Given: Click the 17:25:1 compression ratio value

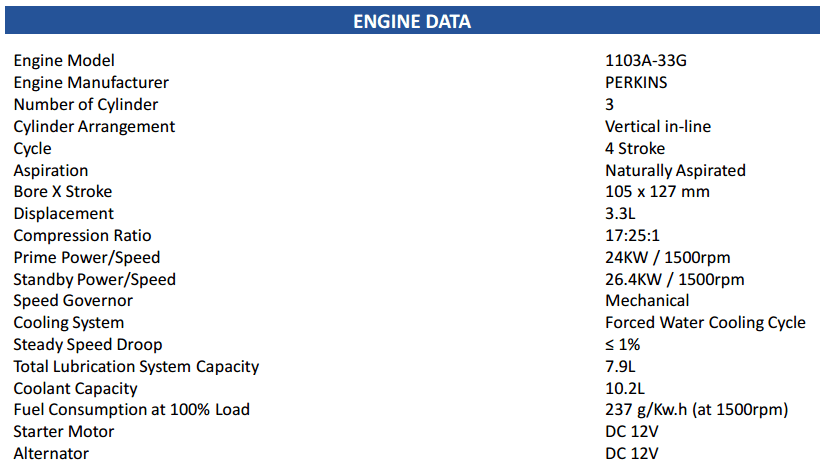Looking at the screenshot, I should (633, 236).
